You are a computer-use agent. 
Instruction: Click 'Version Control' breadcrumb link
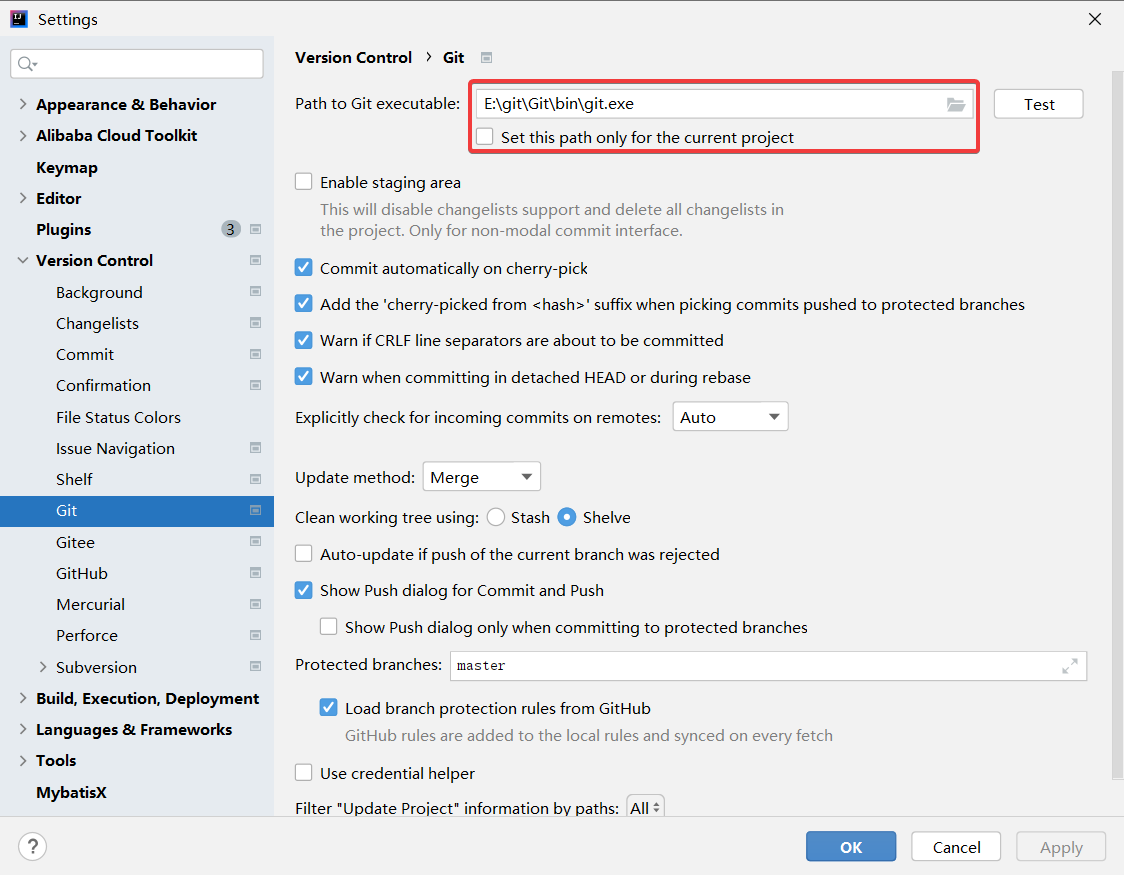click(x=353, y=57)
